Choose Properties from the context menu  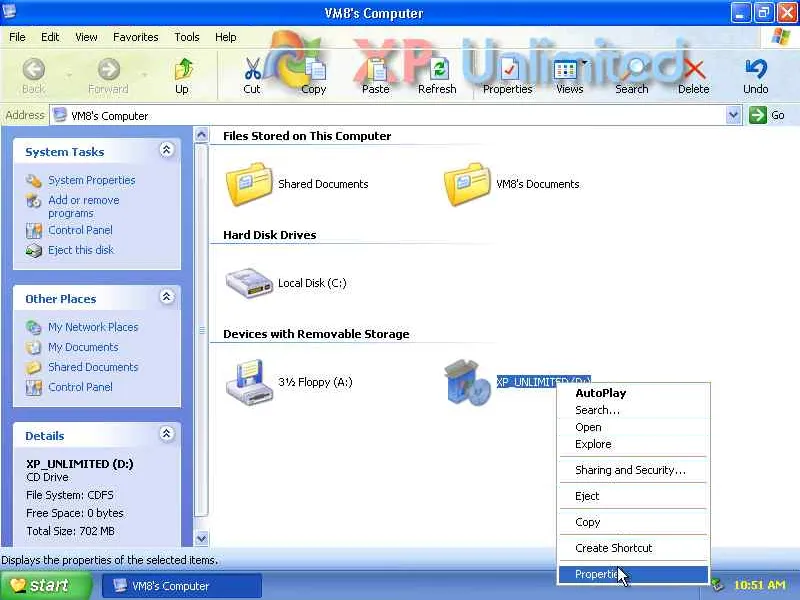point(633,574)
